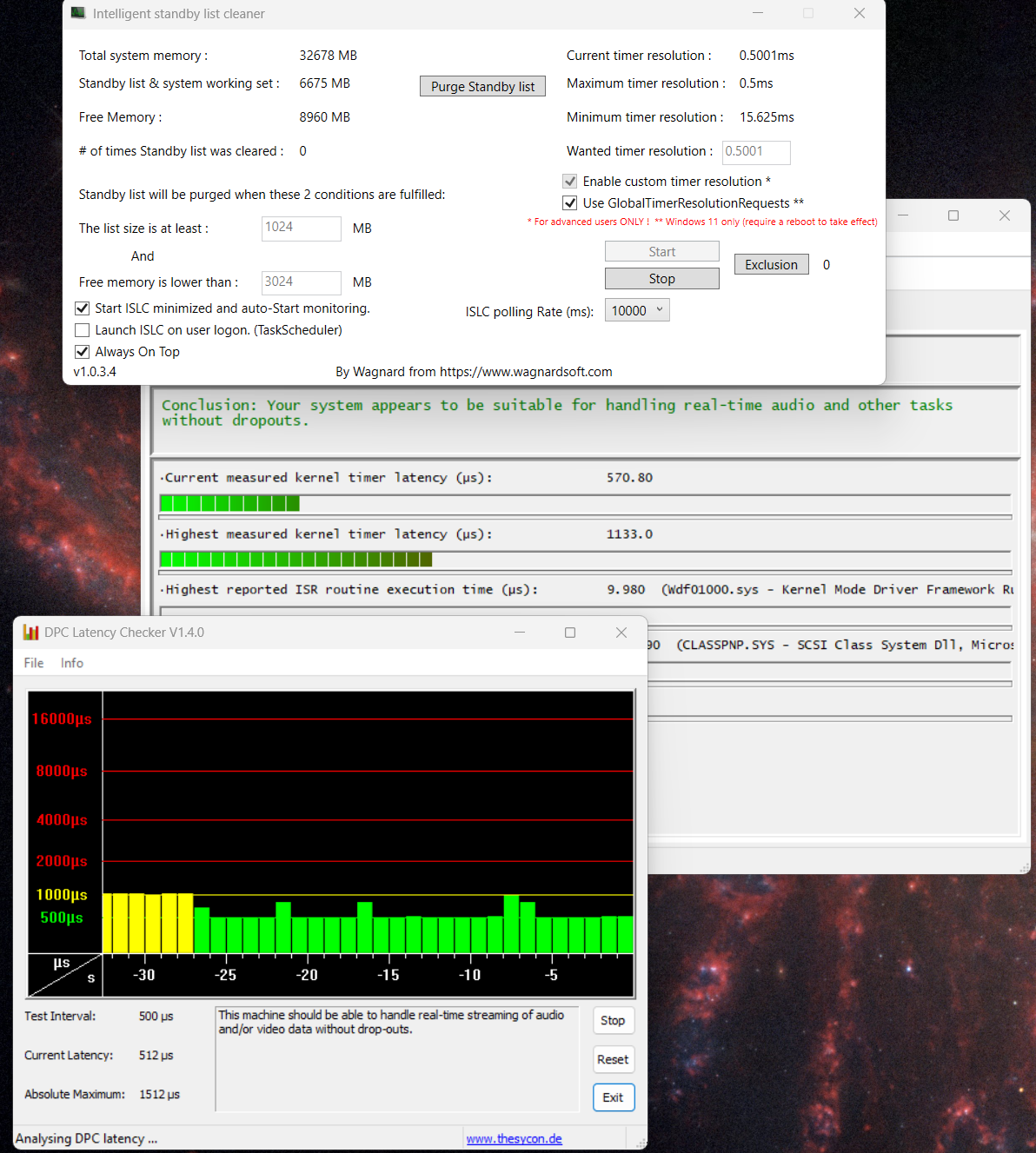The height and width of the screenshot is (1153, 1036).
Task: Click the 1133.0 highest latency value
Action: (629, 534)
